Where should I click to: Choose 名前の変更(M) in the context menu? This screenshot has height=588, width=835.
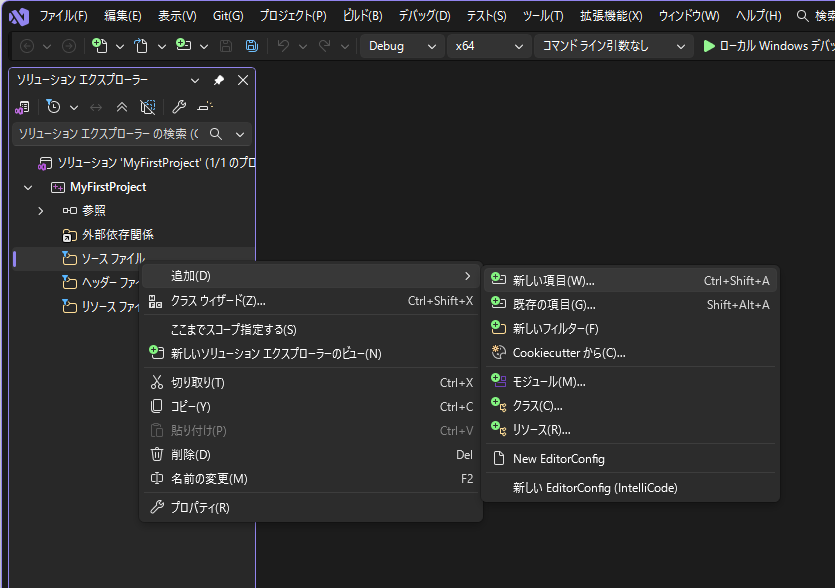tap(311, 479)
